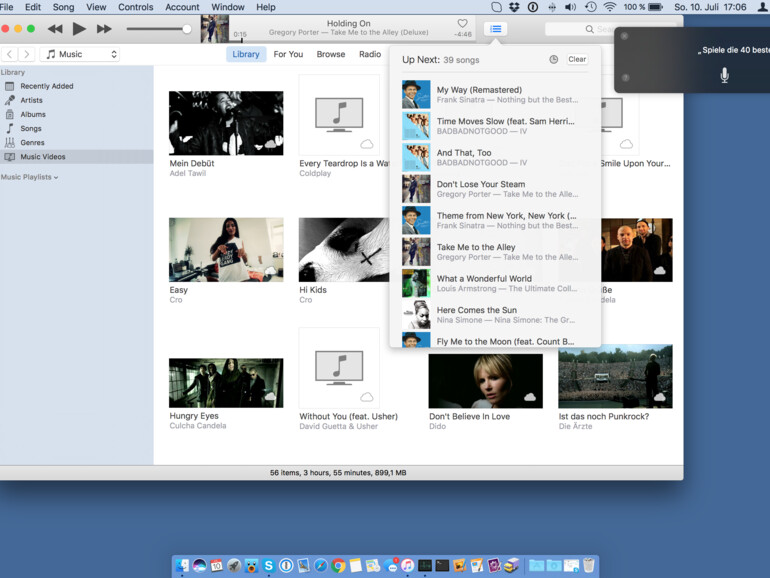Screen dimensions: 770x578
Task: Open Without You (feat. Usher) video
Action: click(339, 368)
